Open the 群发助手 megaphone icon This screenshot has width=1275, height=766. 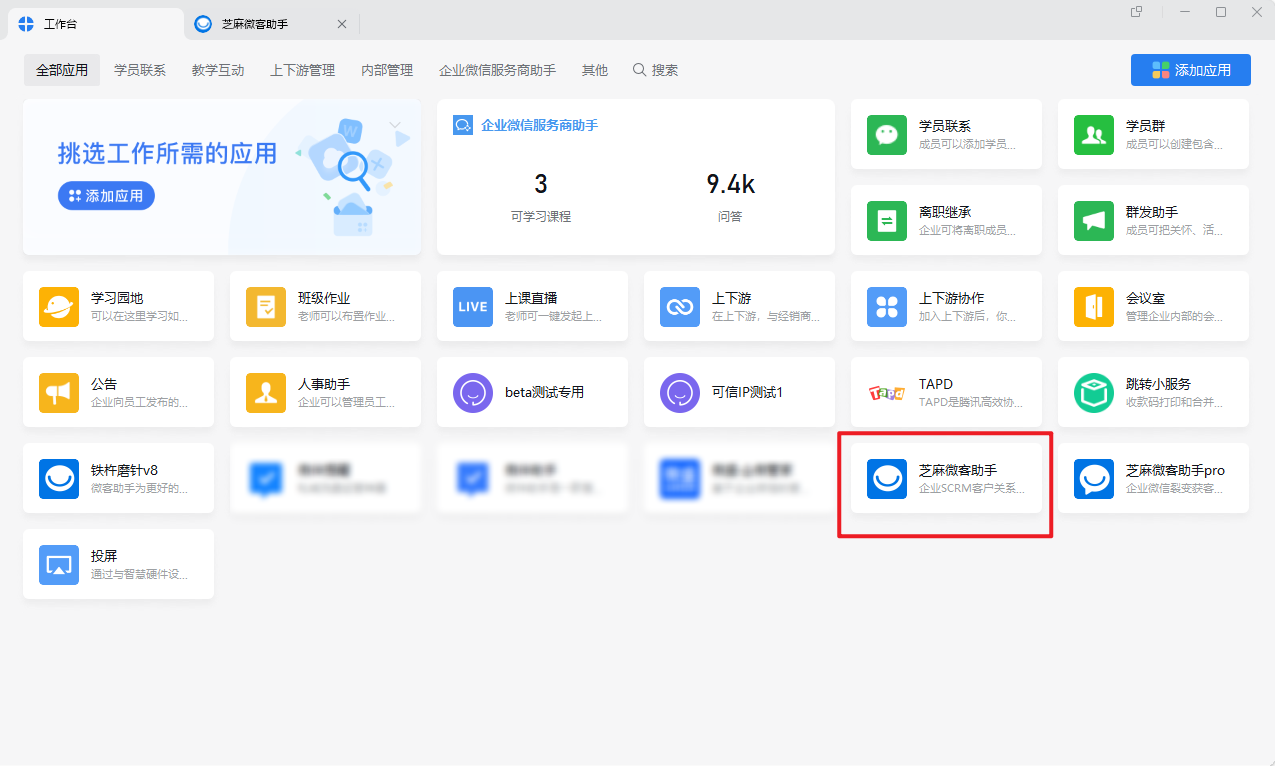[1094, 220]
